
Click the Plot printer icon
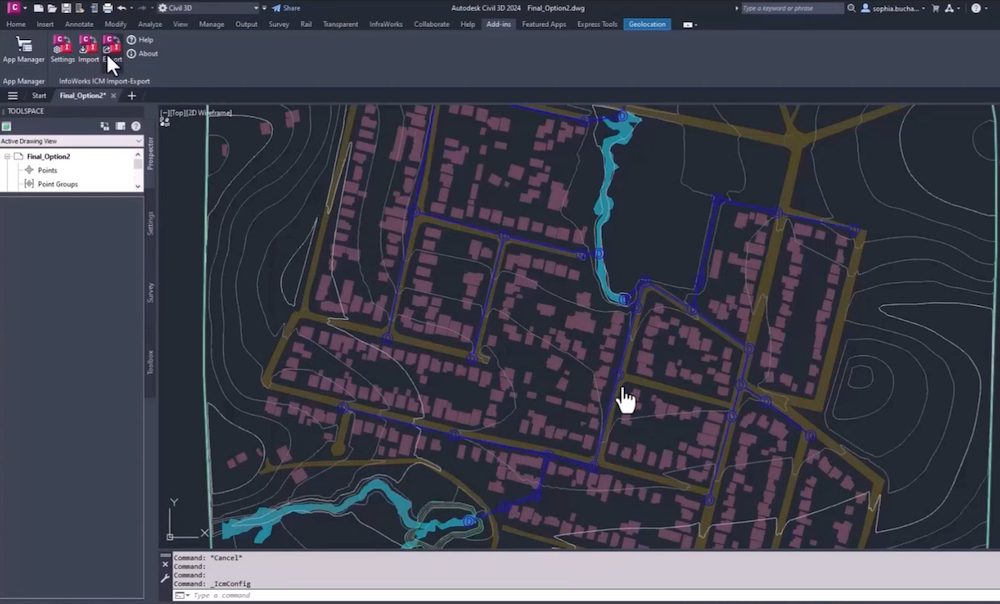coord(107,8)
